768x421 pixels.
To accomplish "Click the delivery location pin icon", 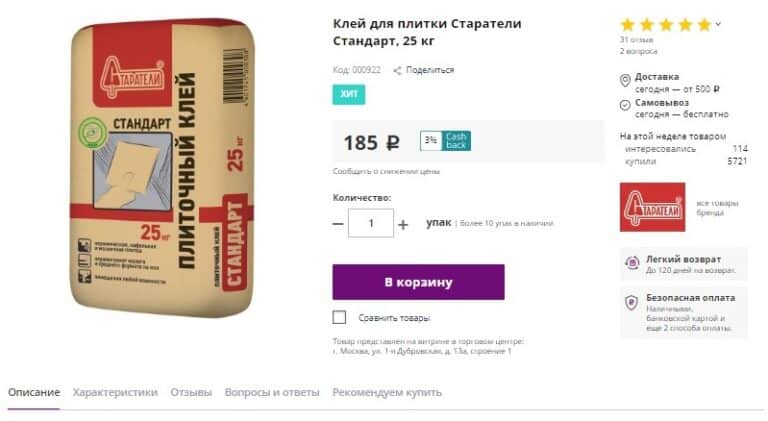I will tap(625, 80).
